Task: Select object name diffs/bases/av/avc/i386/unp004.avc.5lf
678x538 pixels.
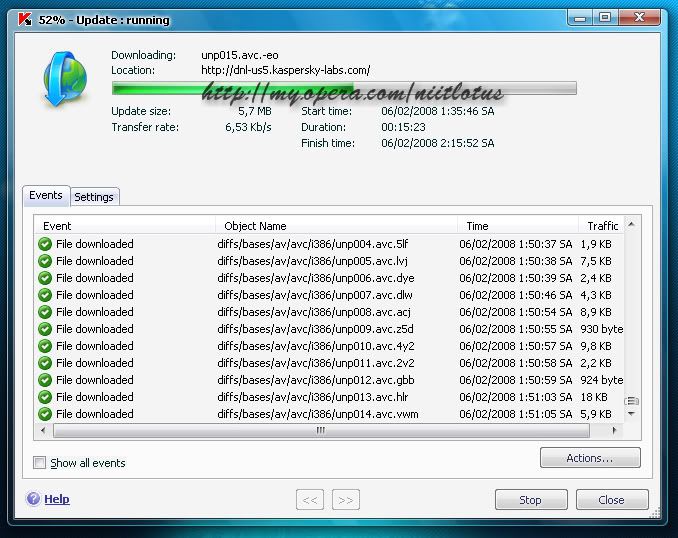Action: tap(313, 244)
